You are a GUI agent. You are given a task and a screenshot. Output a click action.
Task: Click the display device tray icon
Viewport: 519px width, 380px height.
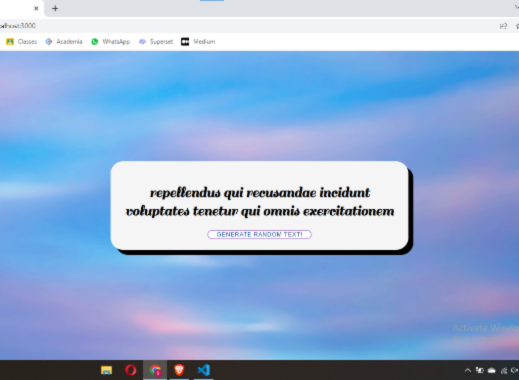click(480, 370)
